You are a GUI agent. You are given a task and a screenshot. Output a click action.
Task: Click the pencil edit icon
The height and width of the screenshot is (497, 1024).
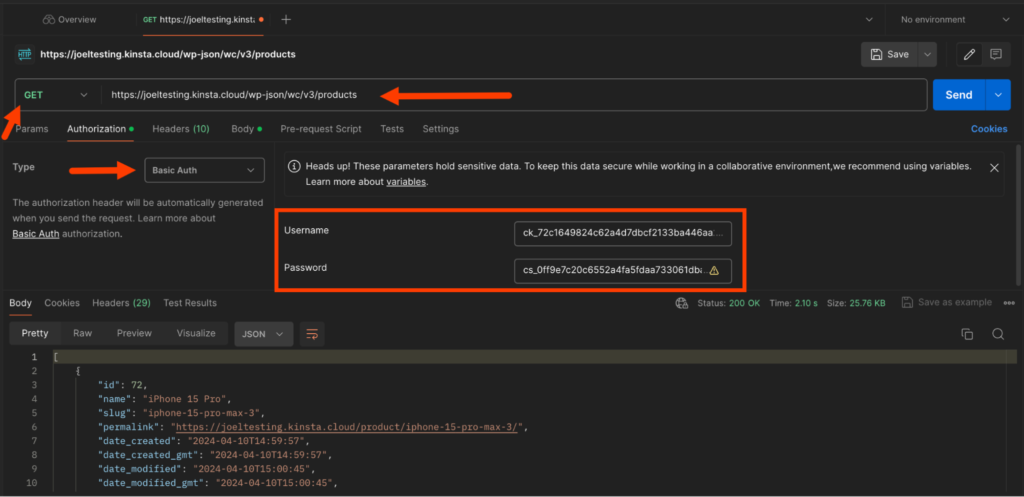968,54
